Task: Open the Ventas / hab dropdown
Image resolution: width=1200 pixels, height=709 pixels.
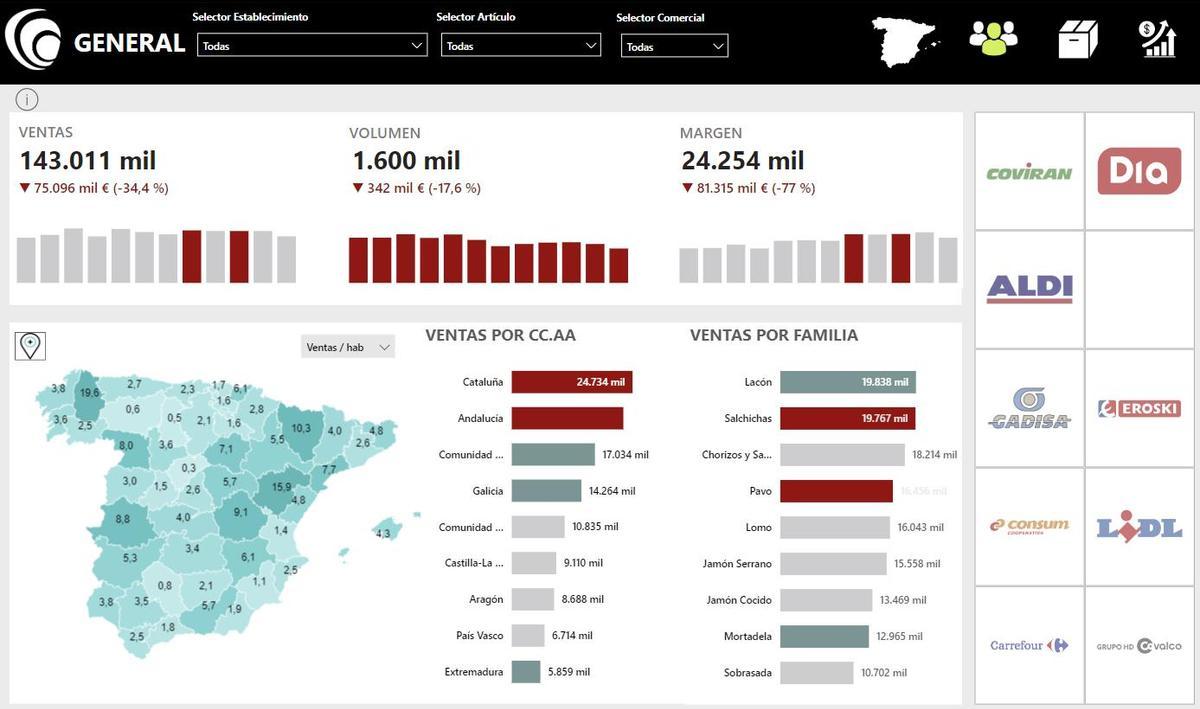Action: tap(347, 346)
